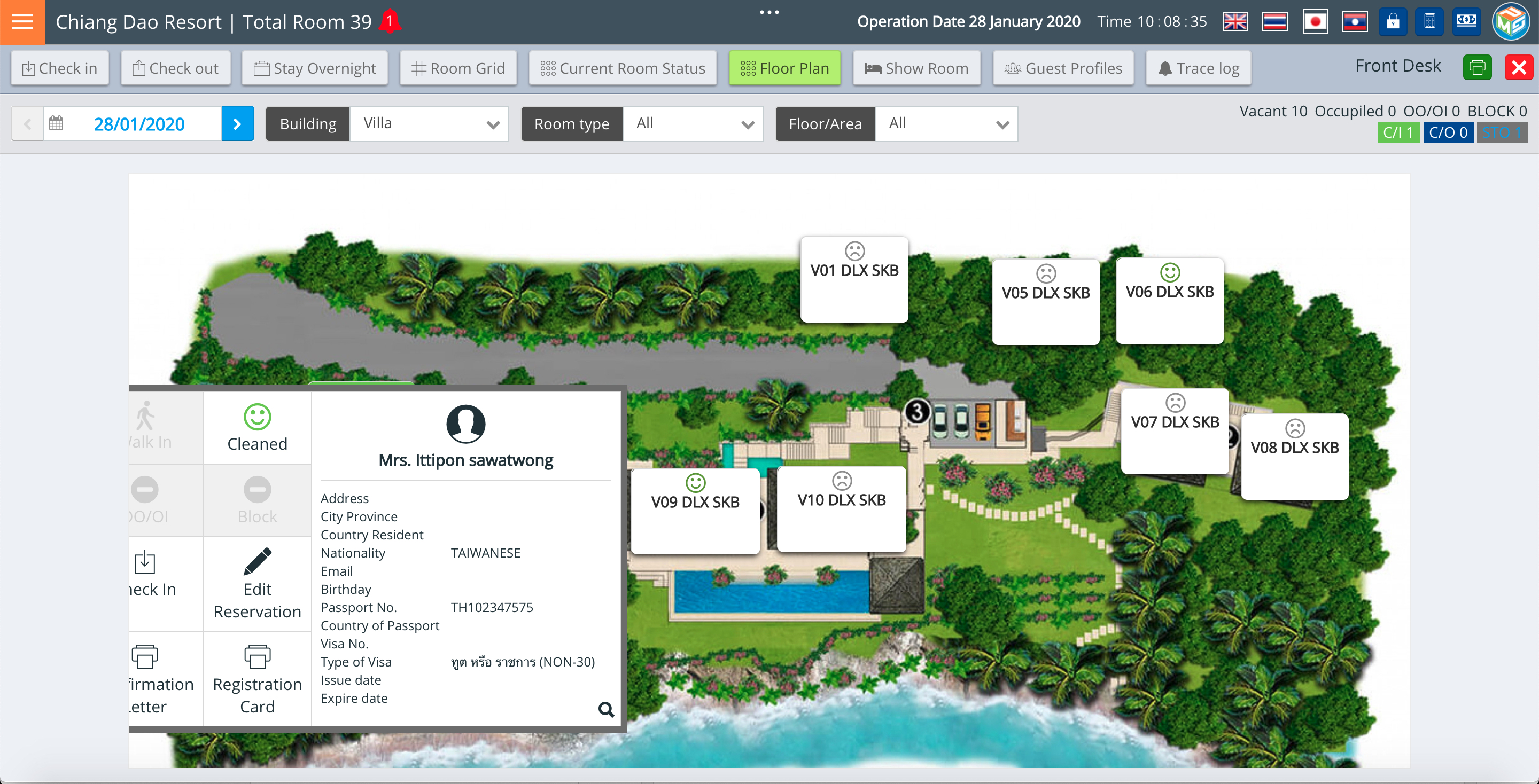
Task: Open the calendar date picker icon
Action: (x=56, y=123)
